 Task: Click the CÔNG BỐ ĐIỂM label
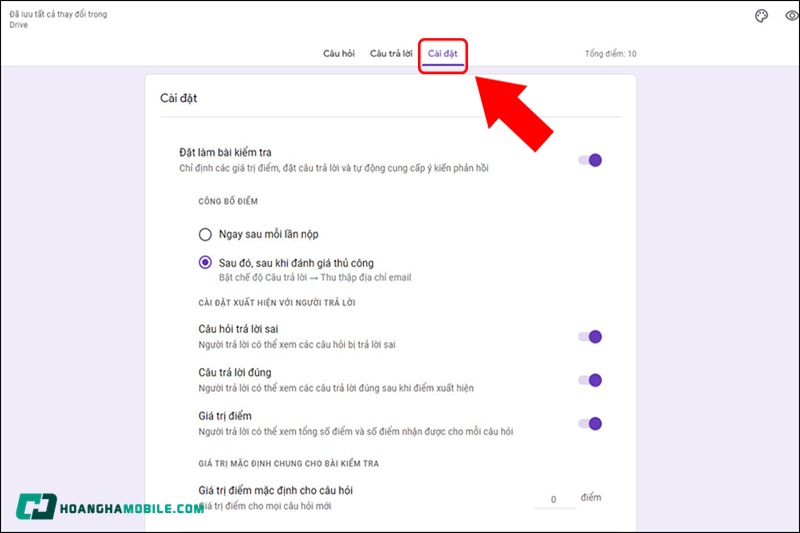pos(228,201)
